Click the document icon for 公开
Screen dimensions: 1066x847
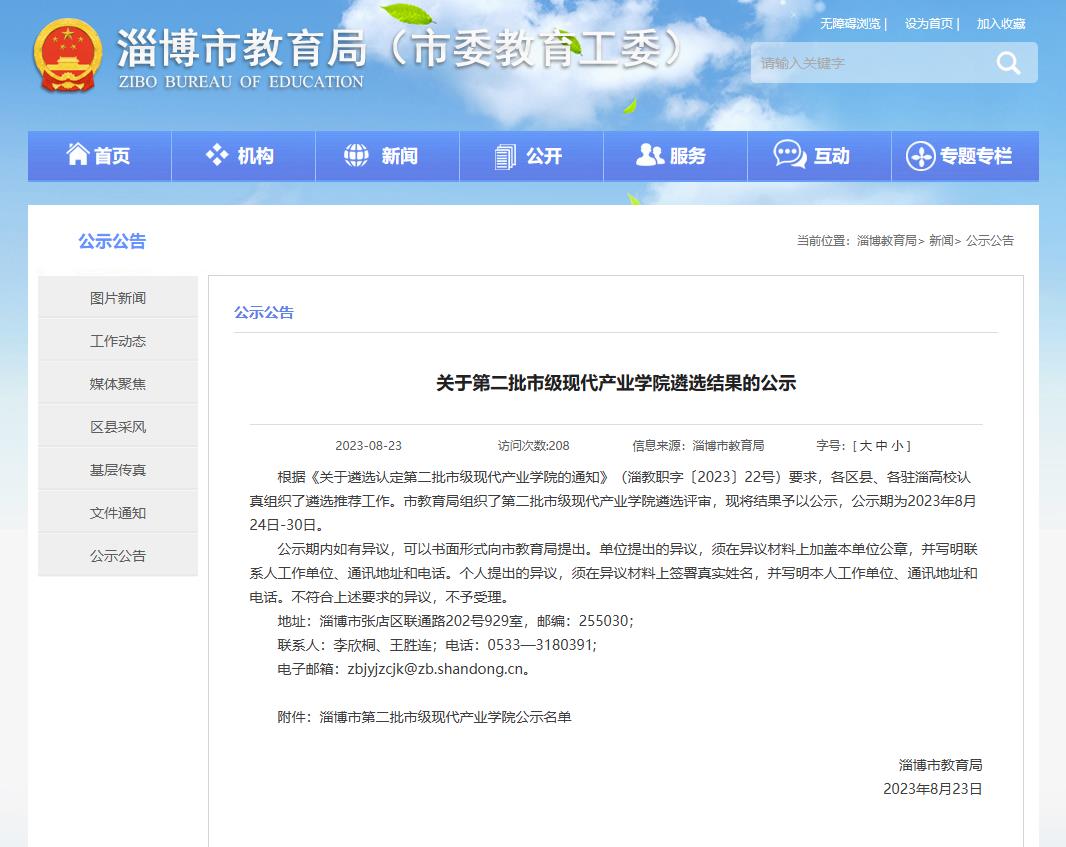pyautogui.click(x=505, y=156)
